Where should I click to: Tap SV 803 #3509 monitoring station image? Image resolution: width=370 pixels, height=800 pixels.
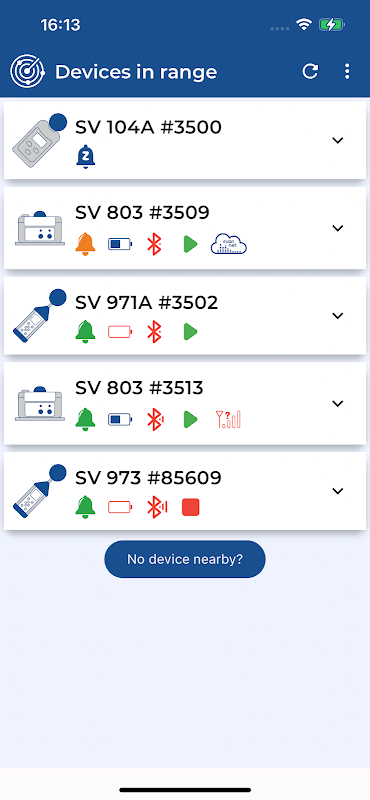pyautogui.click(x=40, y=229)
